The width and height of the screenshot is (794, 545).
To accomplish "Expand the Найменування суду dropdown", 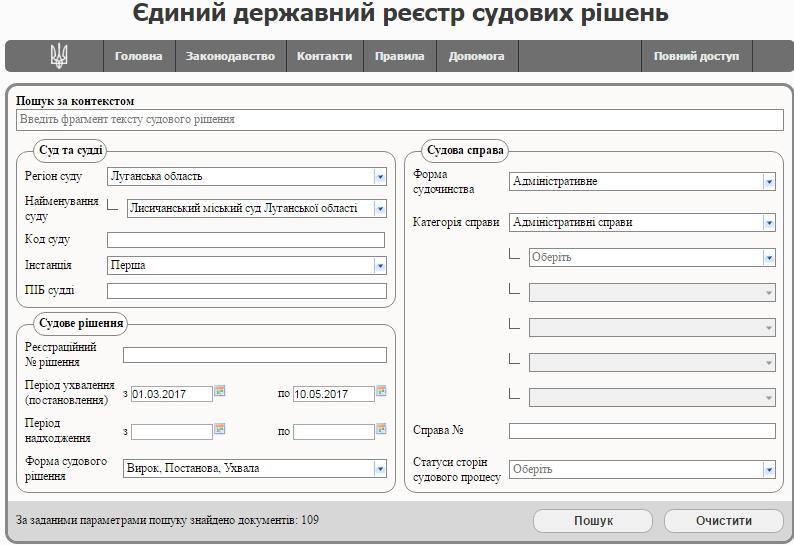I will coord(380,209).
